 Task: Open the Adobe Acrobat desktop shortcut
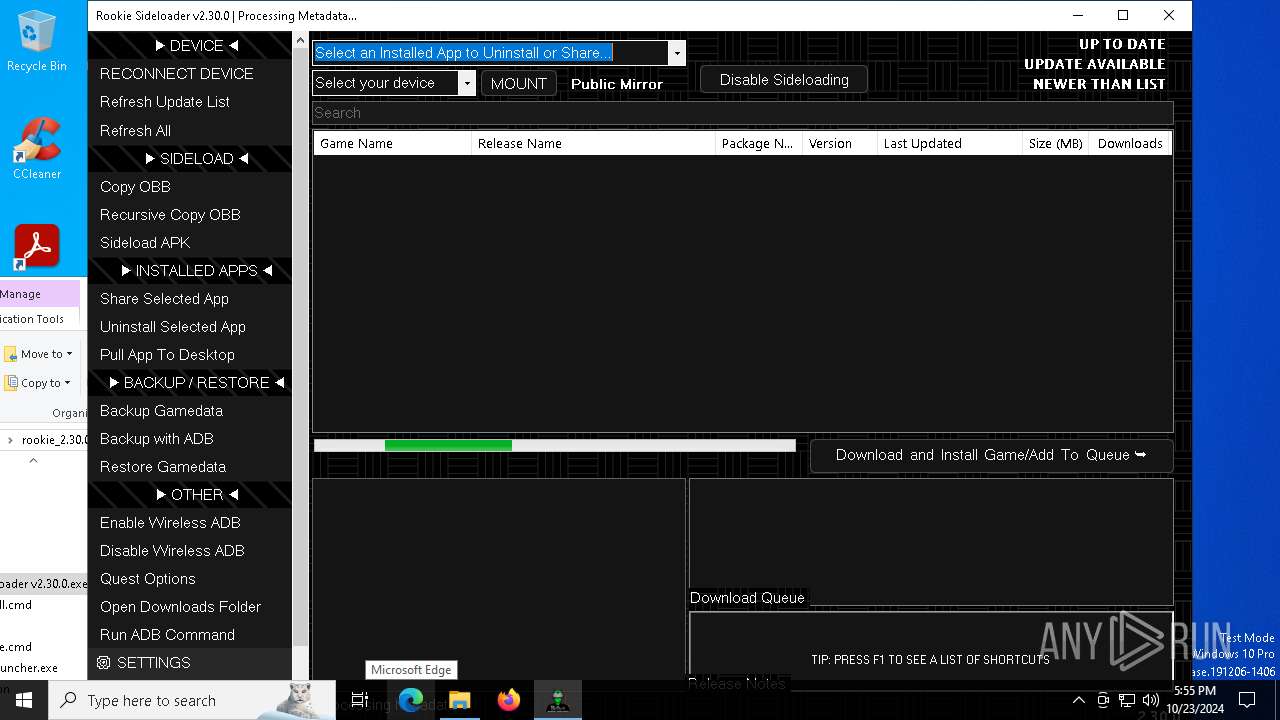pos(37,246)
